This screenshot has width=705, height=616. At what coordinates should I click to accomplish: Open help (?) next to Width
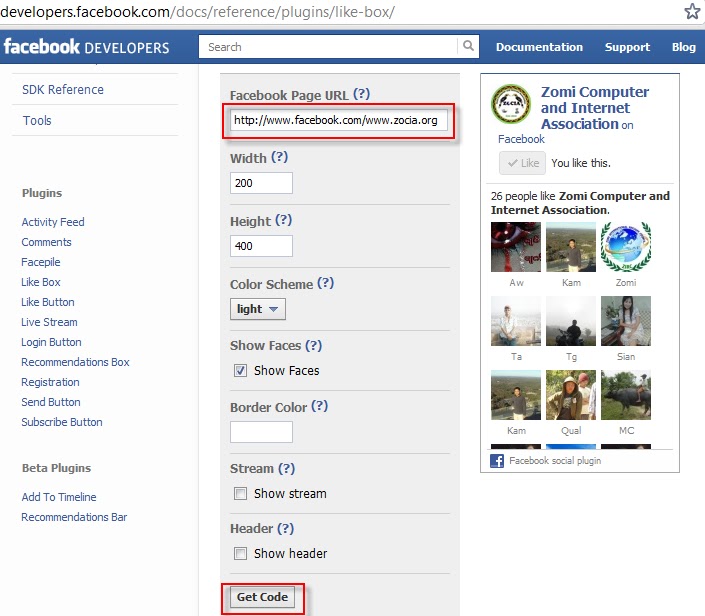pos(280,157)
